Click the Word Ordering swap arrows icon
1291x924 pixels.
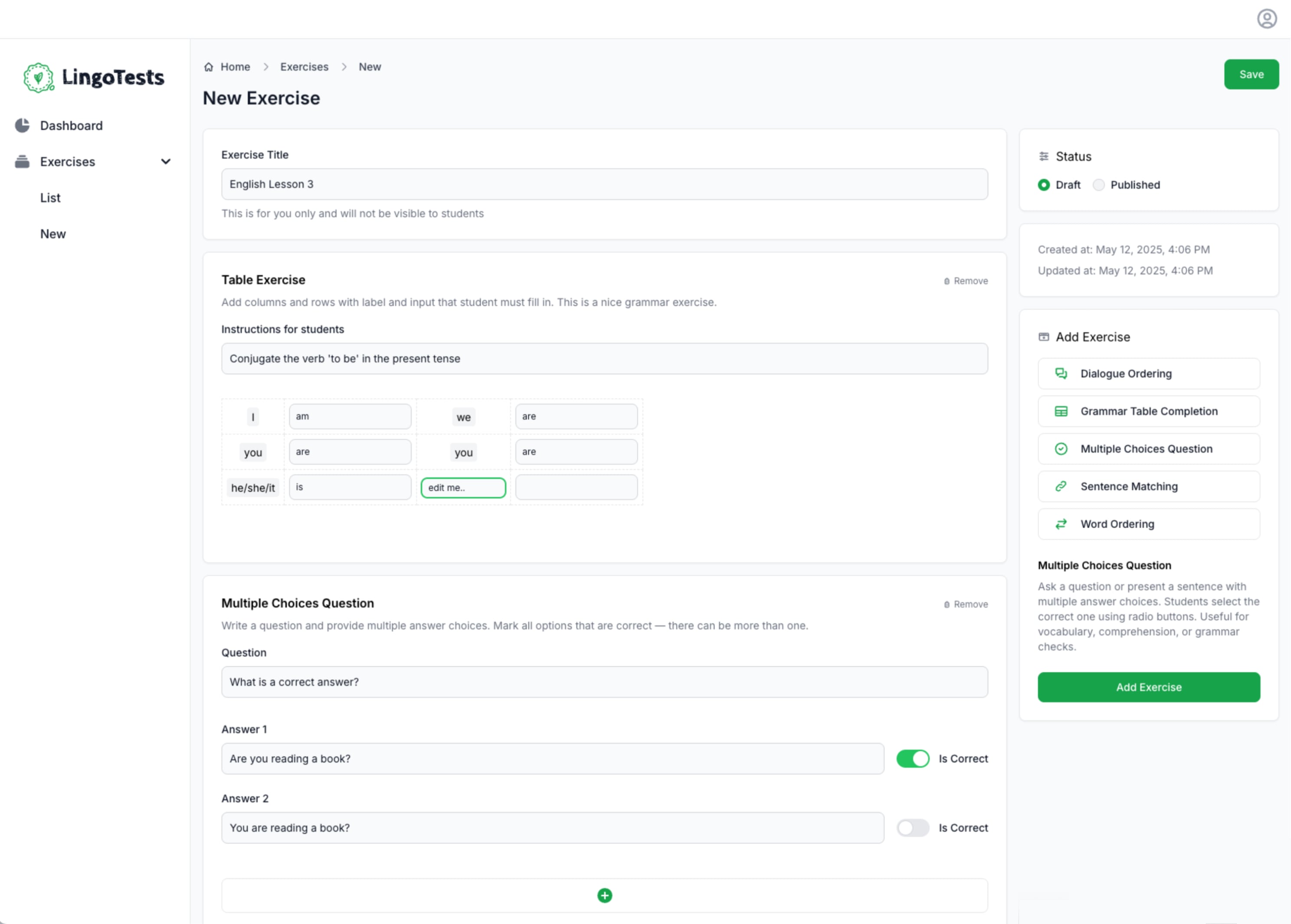pyautogui.click(x=1061, y=524)
